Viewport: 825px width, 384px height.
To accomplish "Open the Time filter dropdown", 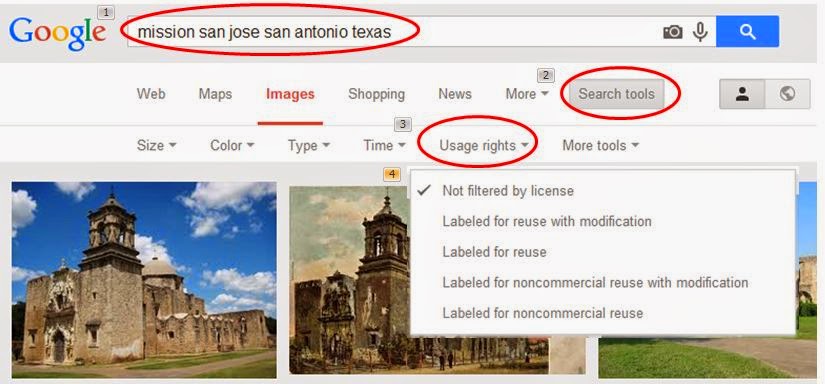I will tap(384, 145).
